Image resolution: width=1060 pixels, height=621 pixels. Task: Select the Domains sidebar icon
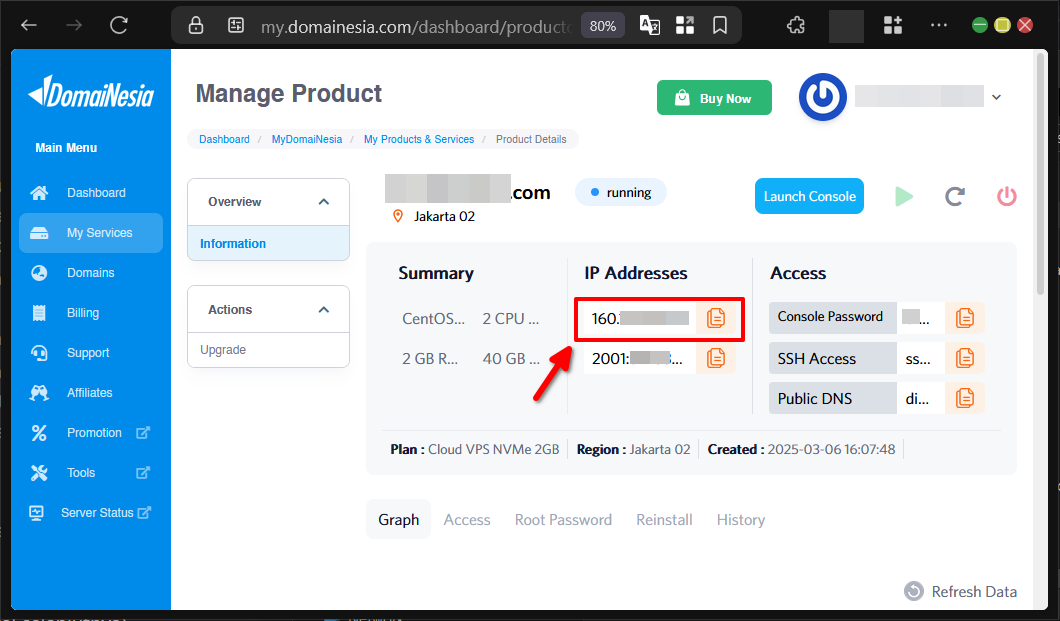(x=39, y=272)
